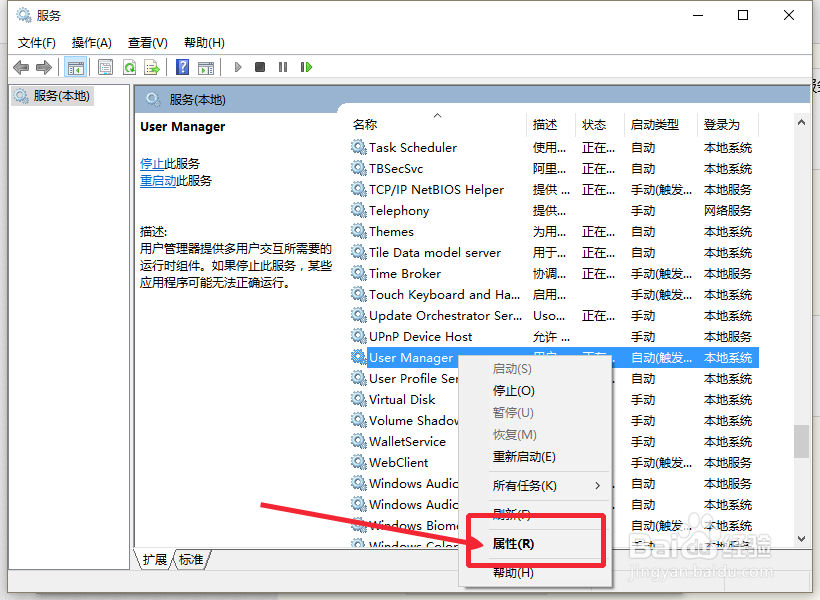Image resolution: width=820 pixels, height=600 pixels.
Task: Click the Start Service playback icon
Action: tap(237, 67)
